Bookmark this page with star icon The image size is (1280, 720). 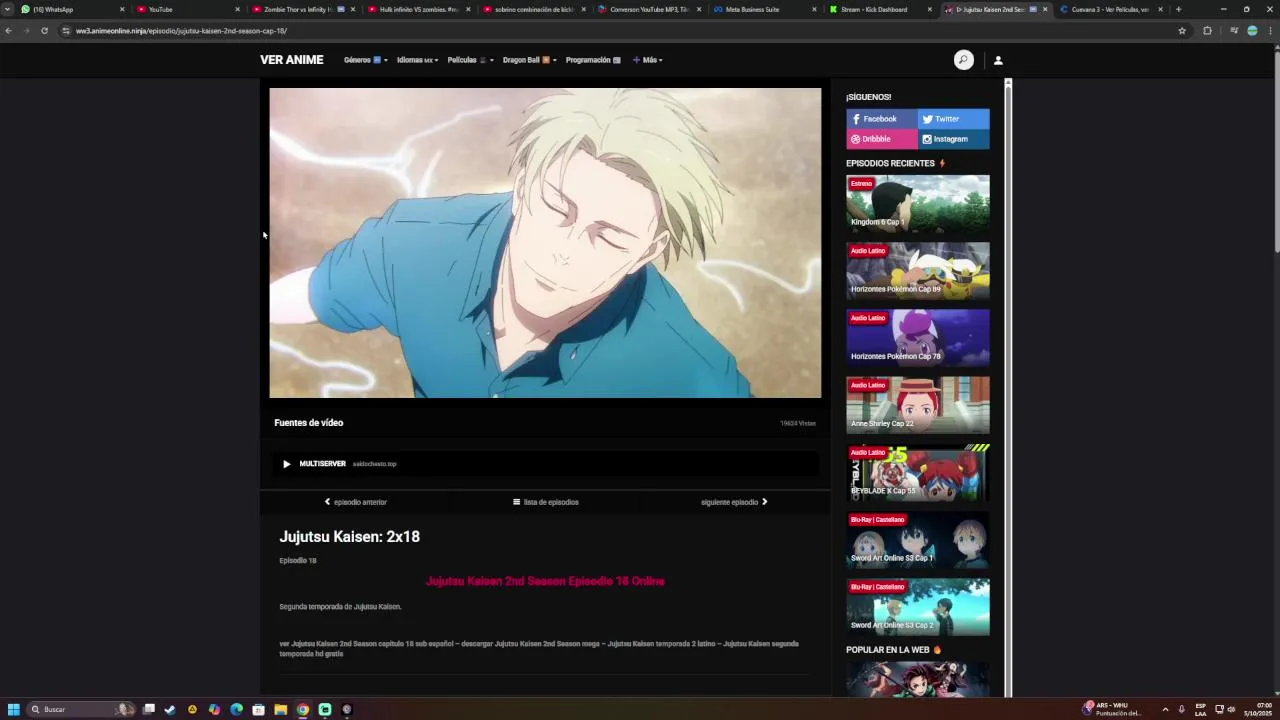click(x=1182, y=31)
